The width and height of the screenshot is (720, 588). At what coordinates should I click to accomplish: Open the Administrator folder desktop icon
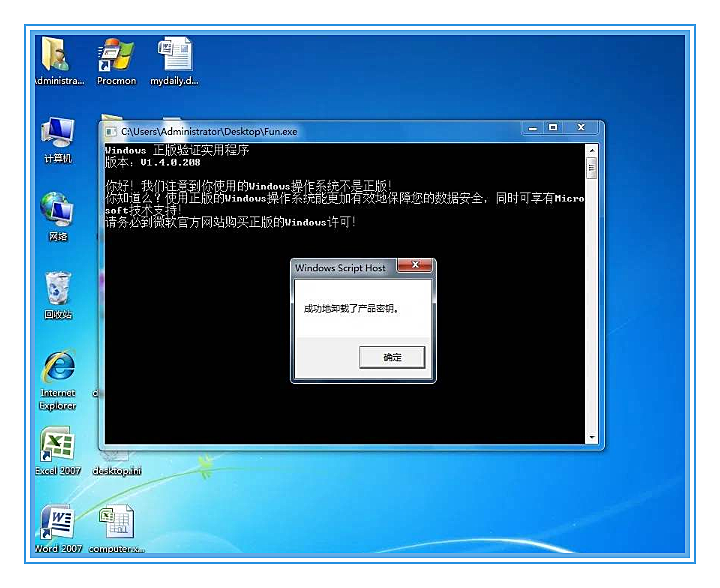[57, 60]
